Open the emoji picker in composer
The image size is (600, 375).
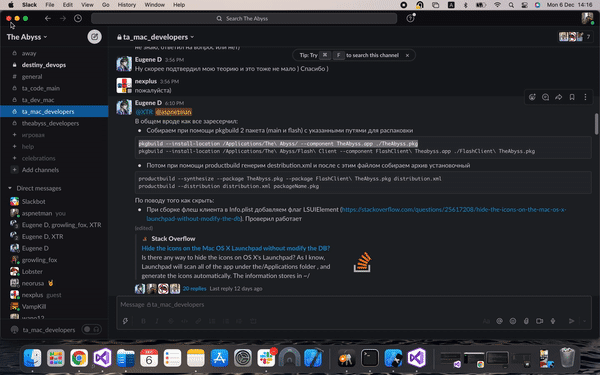click(513, 321)
